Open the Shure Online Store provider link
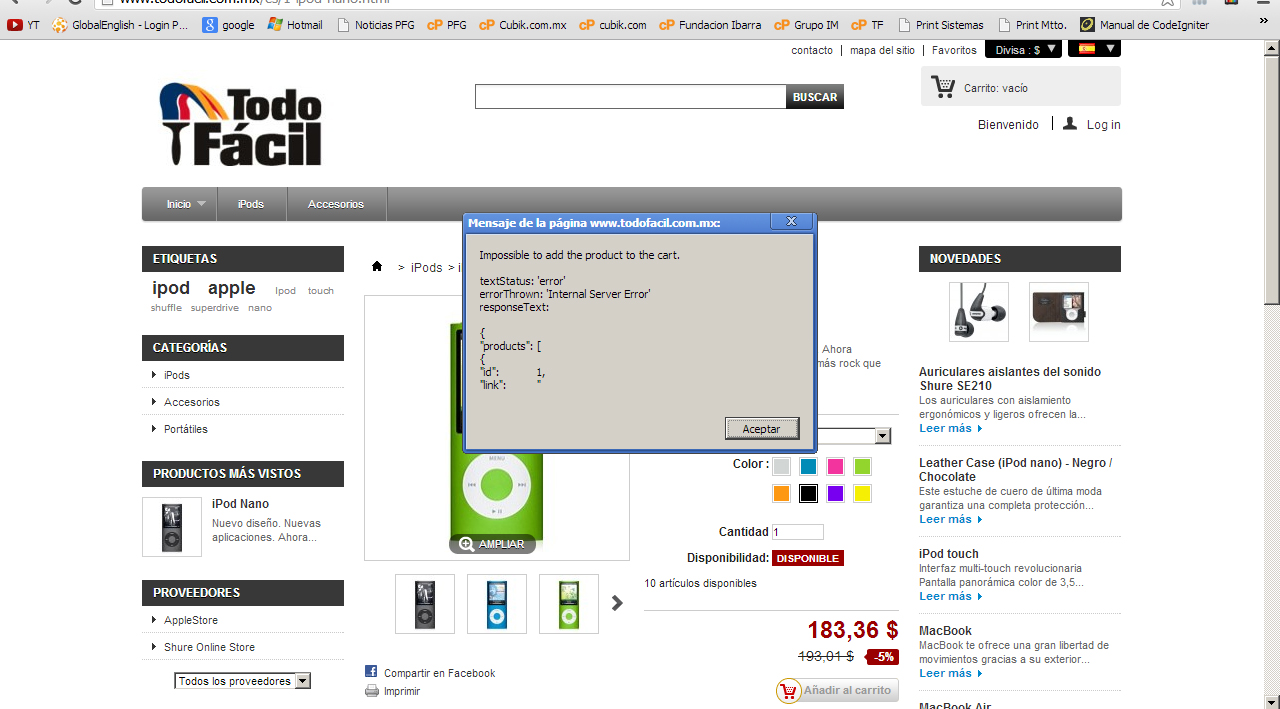The width and height of the screenshot is (1280, 709). point(209,647)
